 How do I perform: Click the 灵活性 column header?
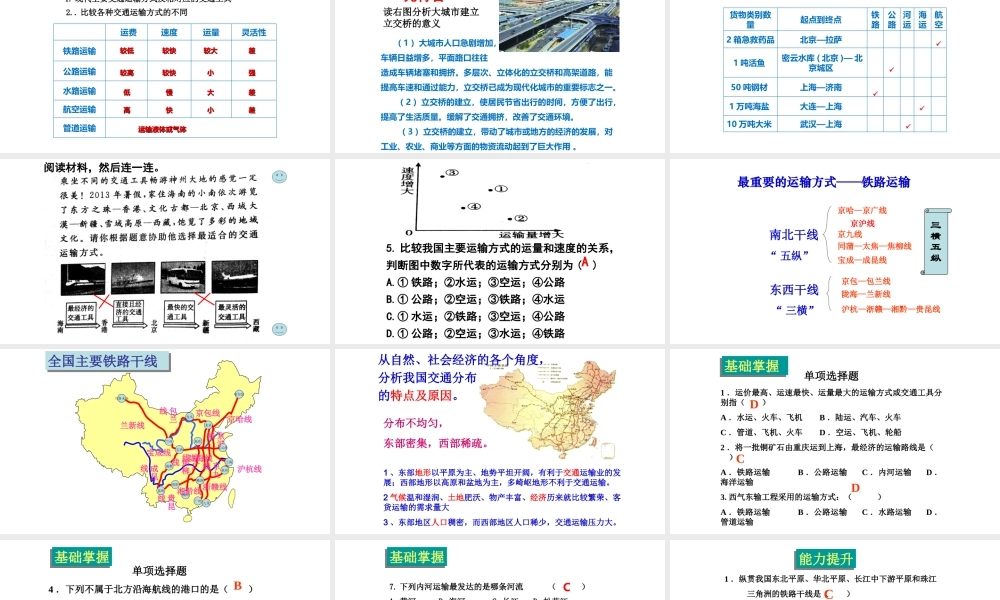[x=254, y=33]
